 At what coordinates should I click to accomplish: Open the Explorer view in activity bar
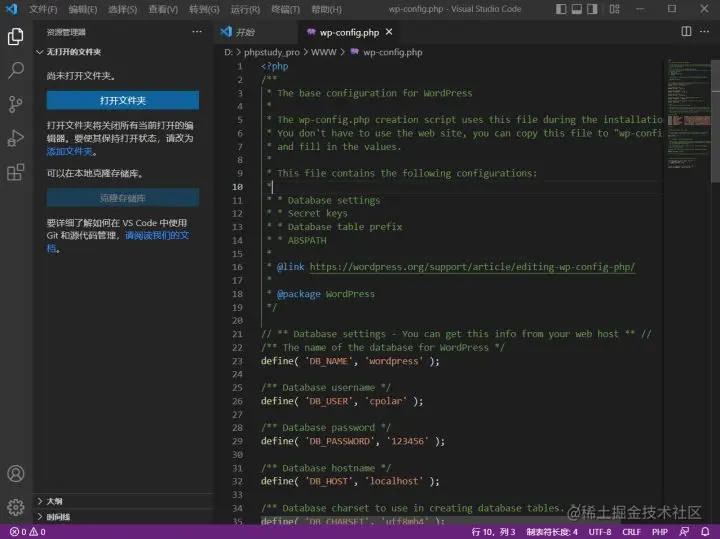[x=16, y=36]
